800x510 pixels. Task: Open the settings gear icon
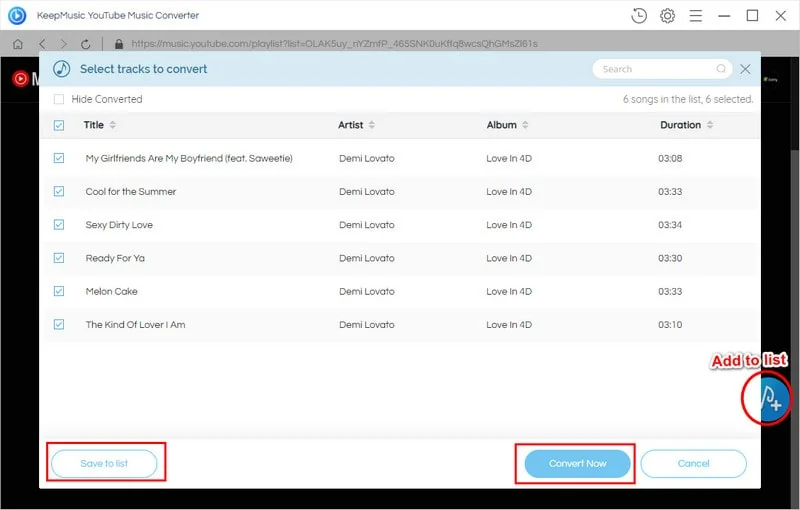pyautogui.click(x=667, y=16)
